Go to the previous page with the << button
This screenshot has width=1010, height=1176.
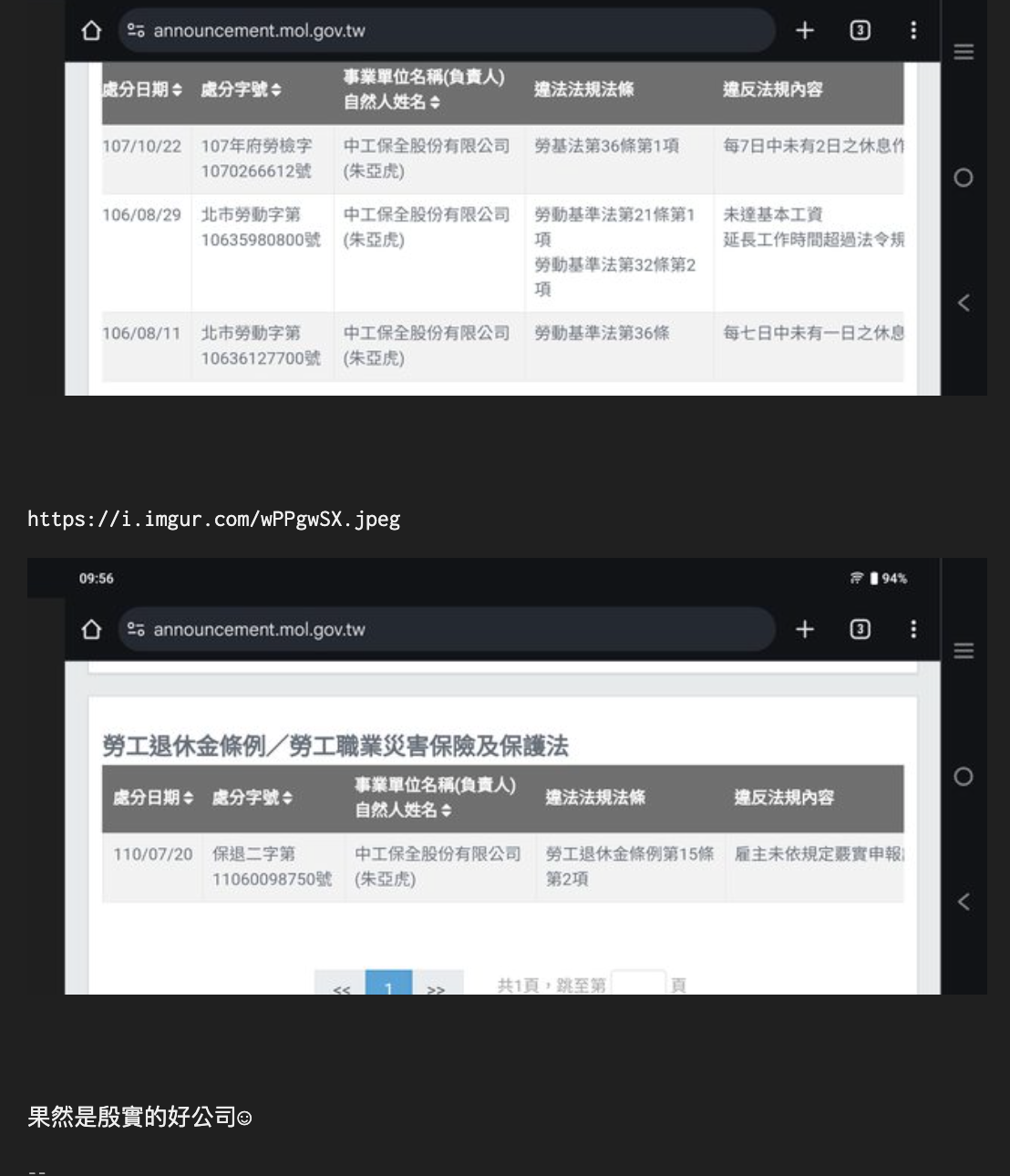tap(341, 983)
